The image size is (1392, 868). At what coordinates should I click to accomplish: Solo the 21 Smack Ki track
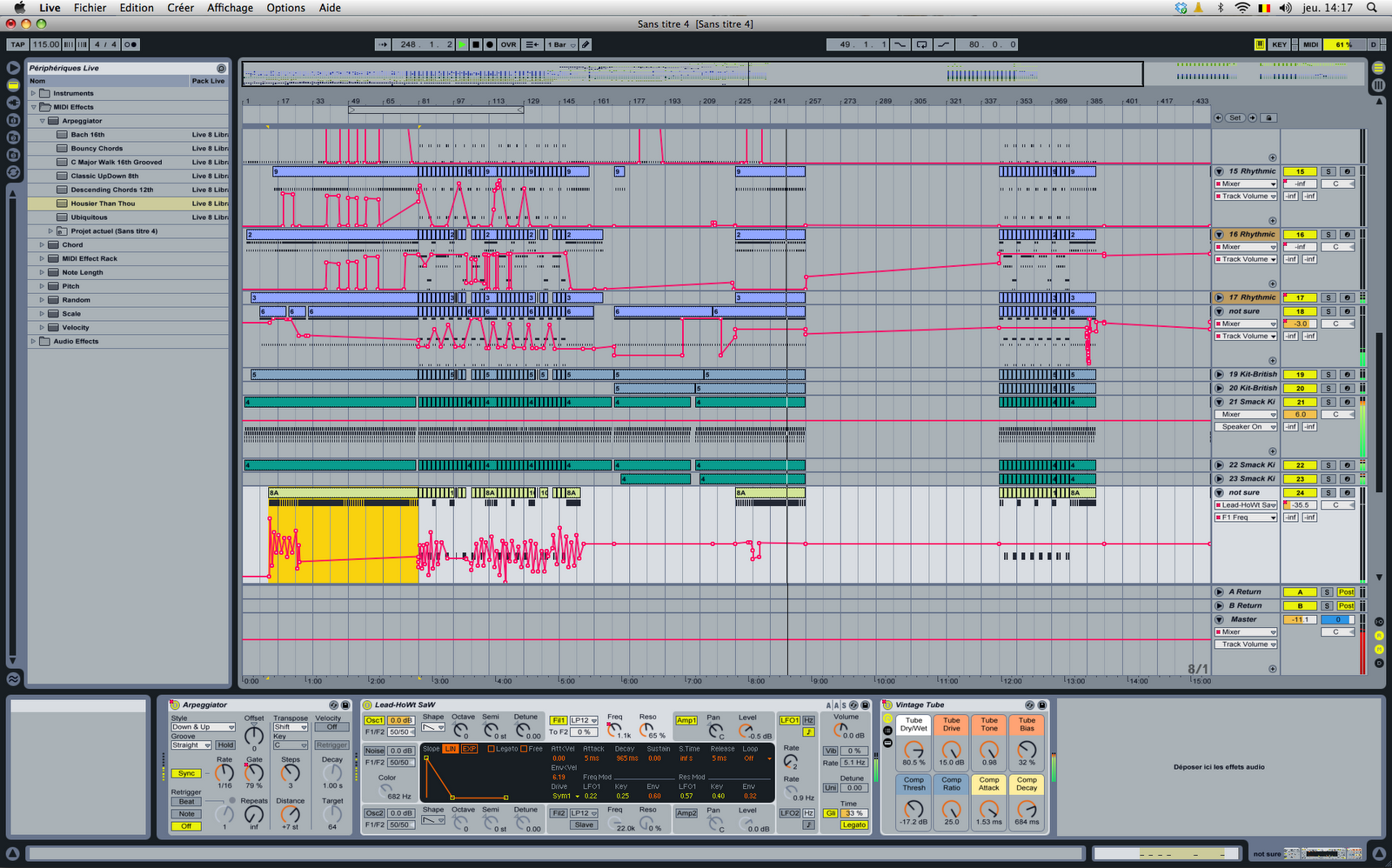pyautogui.click(x=1328, y=402)
